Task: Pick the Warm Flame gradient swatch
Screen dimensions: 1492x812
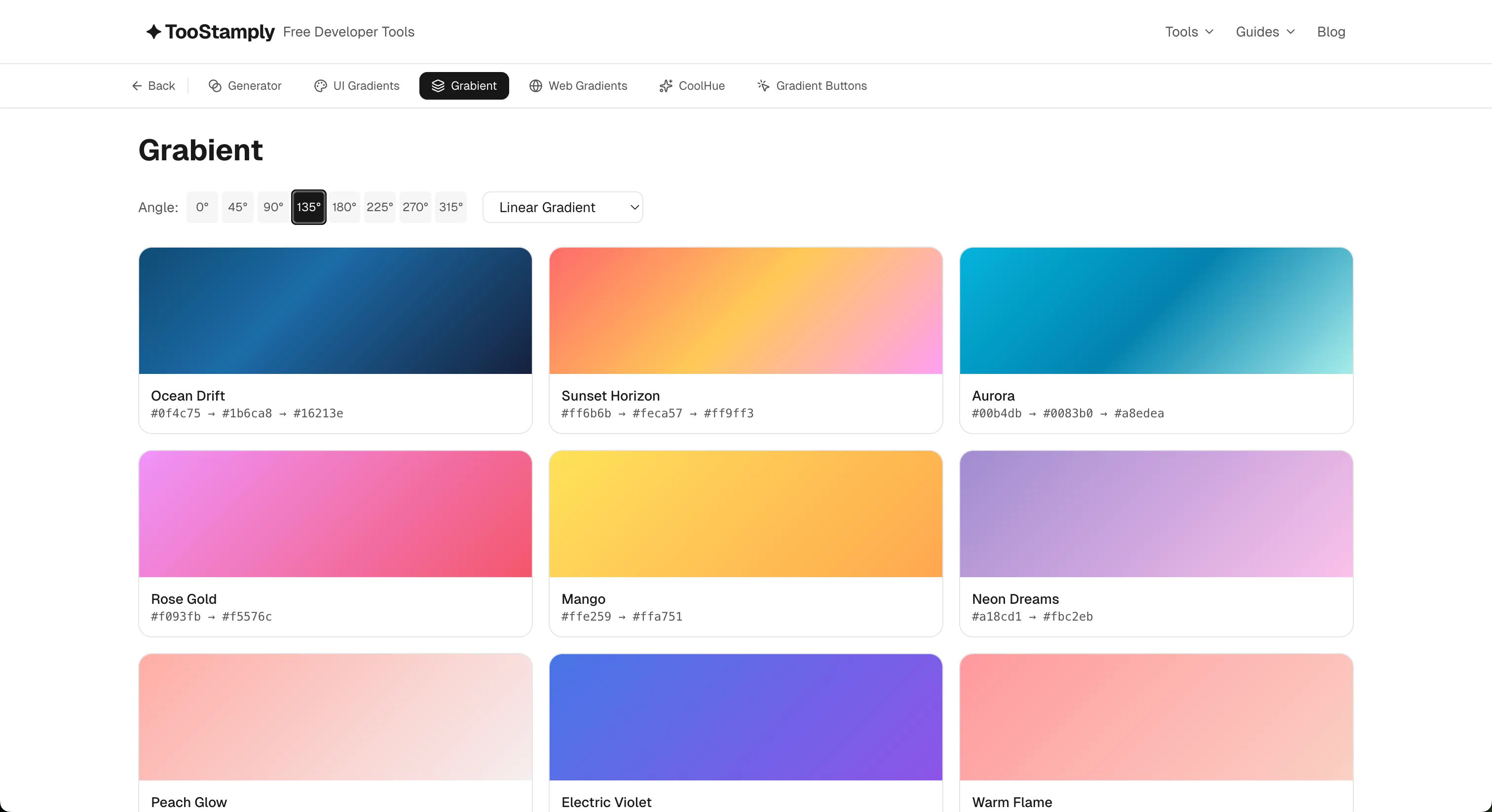Action: 1156,717
